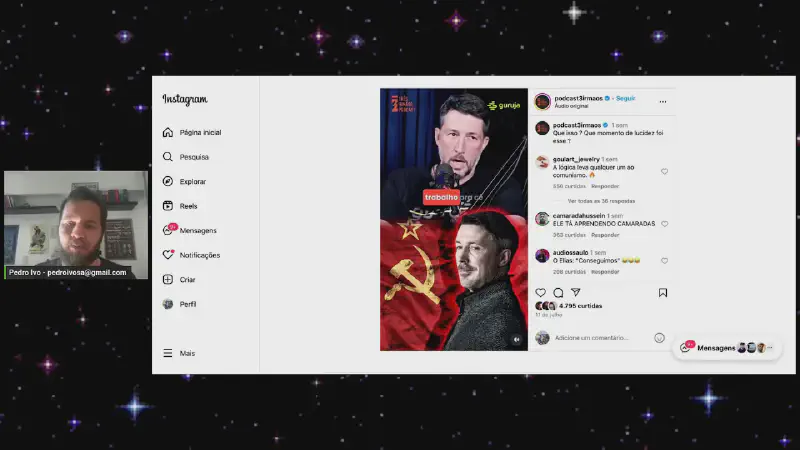Open Mensagens in the sidebar
This screenshot has height=450, width=800.
pos(190,230)
